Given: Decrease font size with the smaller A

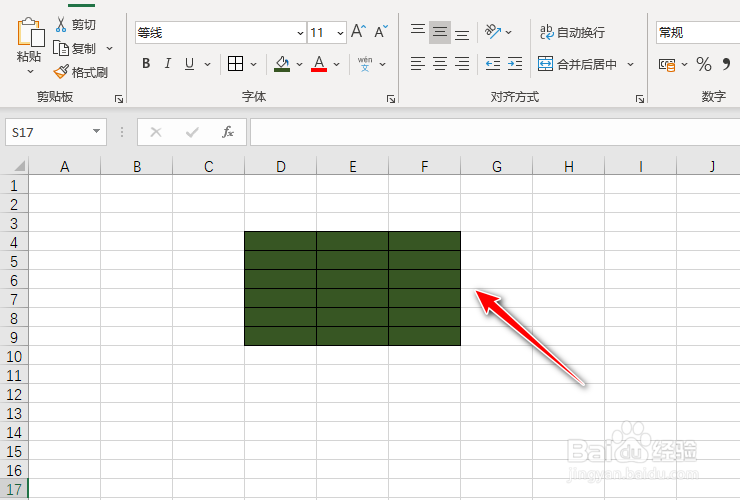Looking at the screenshot, I should tap(380, 32).
